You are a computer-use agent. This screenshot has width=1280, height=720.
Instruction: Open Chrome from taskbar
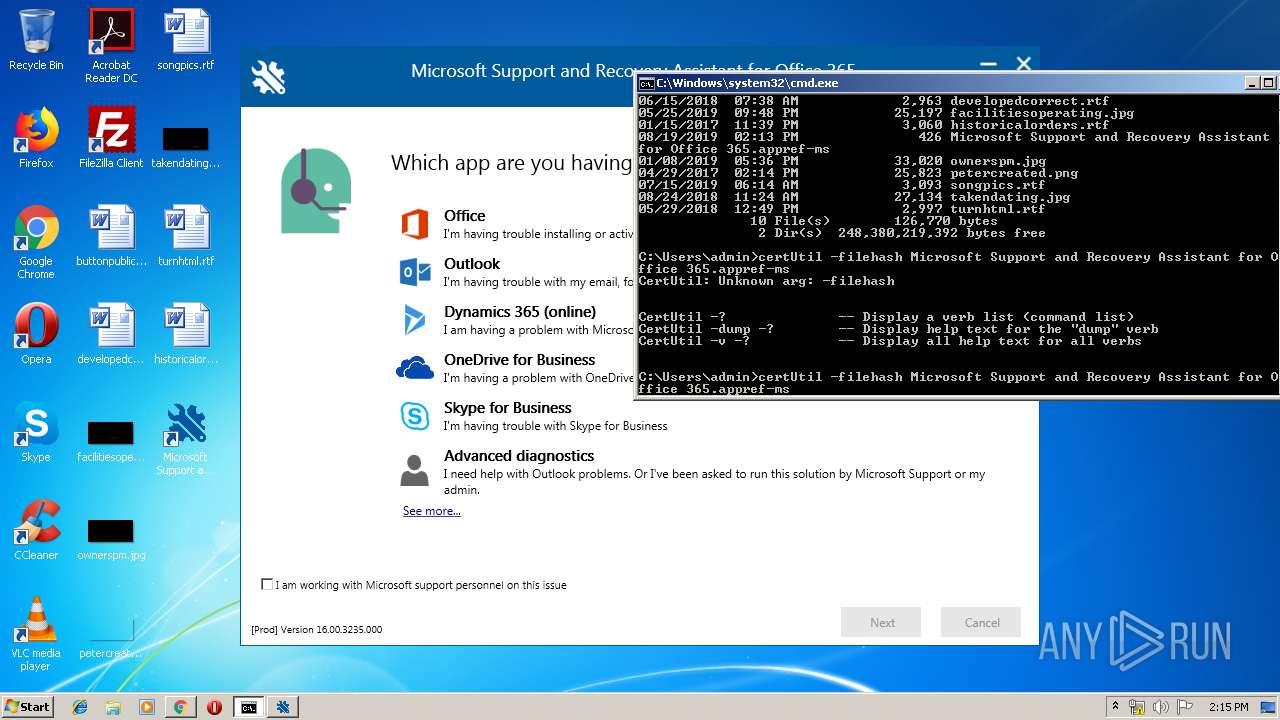coord(180,707)
